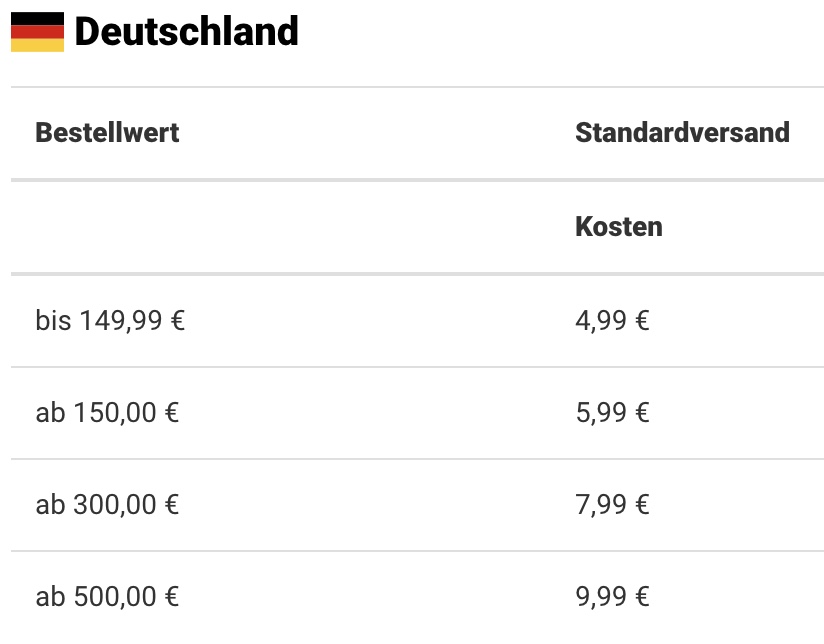Click the red stripe of the flag
The width and height of the screenshot is (824, 644).
(37, 32)
